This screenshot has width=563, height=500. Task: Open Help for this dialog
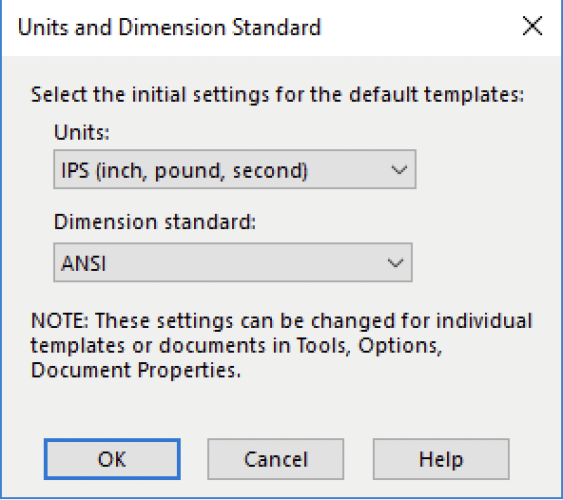pos(441,459)
